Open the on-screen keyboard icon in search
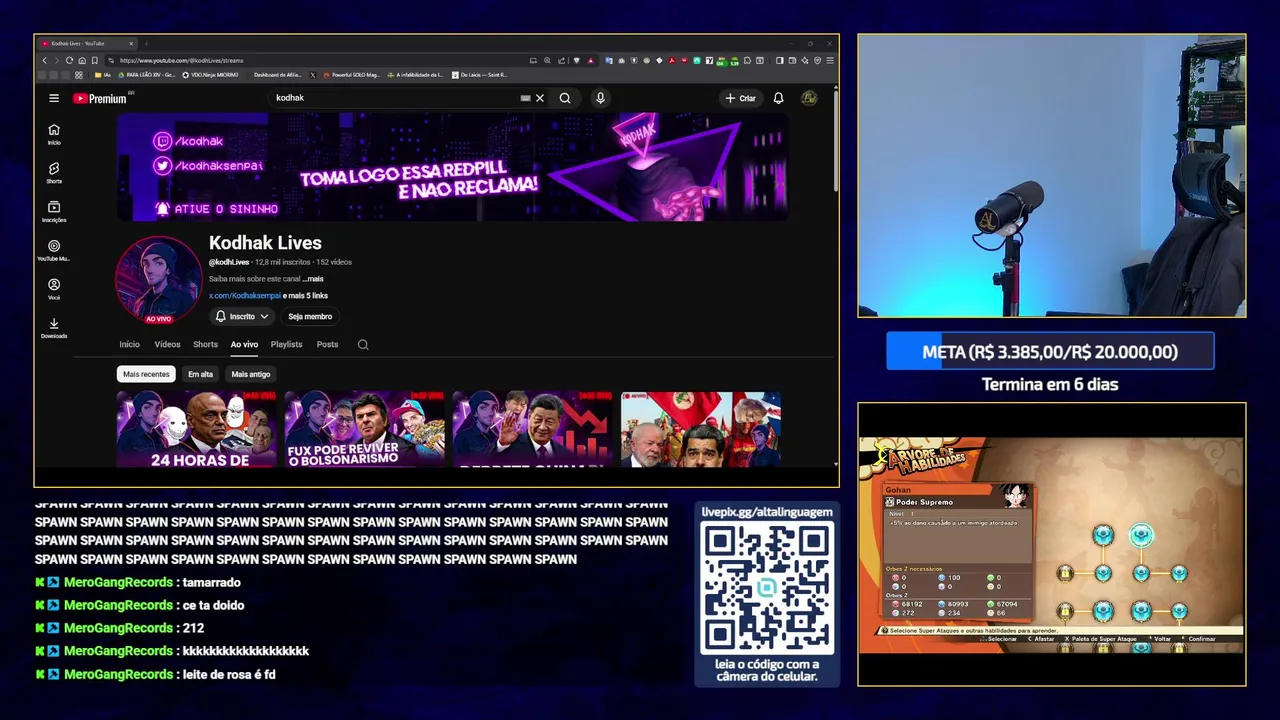Screen dimensions: 1280x720 click(x=525, y=98)
